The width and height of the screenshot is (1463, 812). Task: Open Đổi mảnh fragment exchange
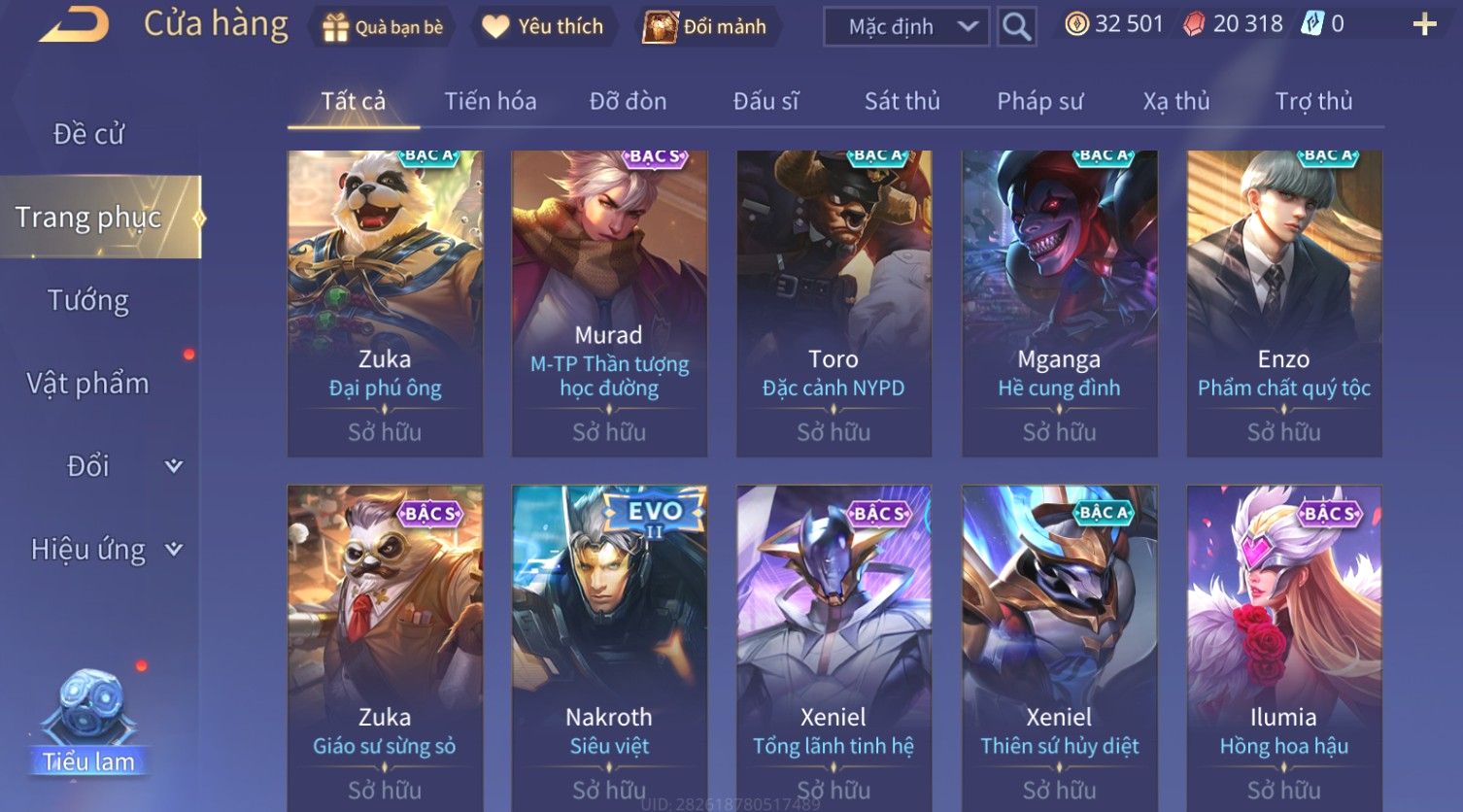[660, 27]
